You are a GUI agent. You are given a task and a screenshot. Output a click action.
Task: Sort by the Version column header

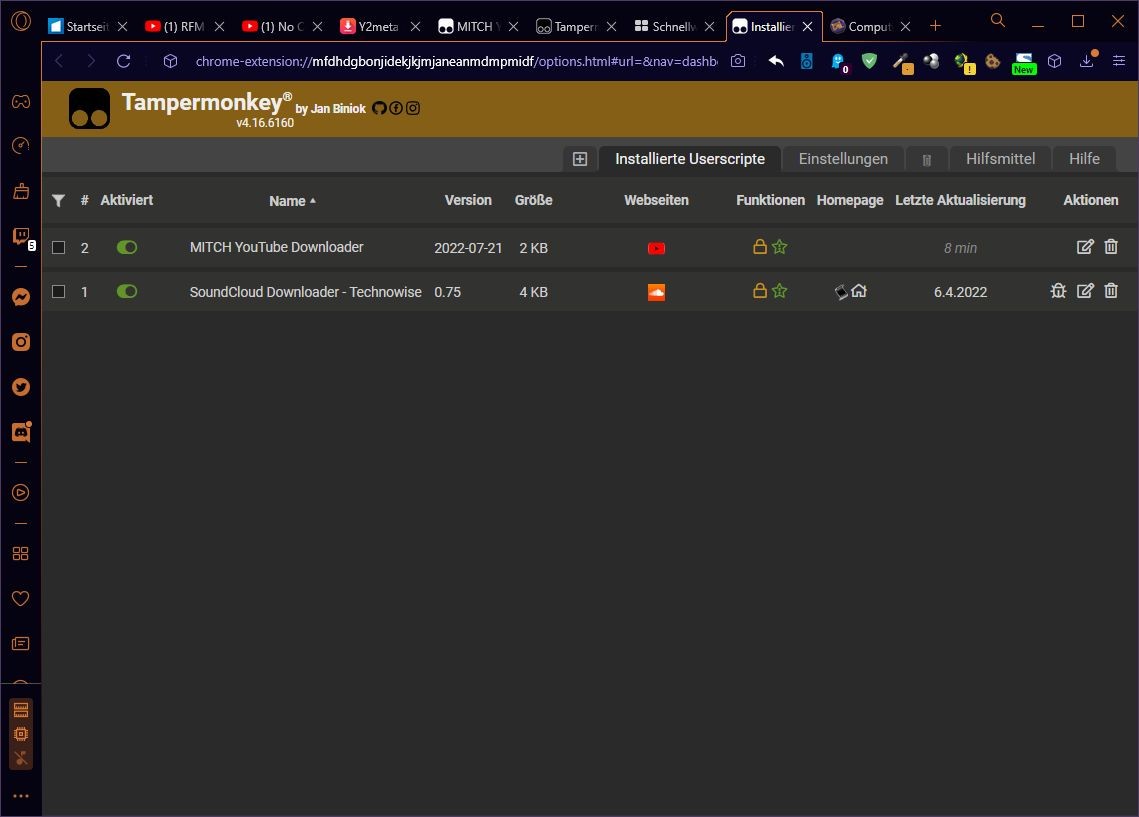[x=468, y=200]
